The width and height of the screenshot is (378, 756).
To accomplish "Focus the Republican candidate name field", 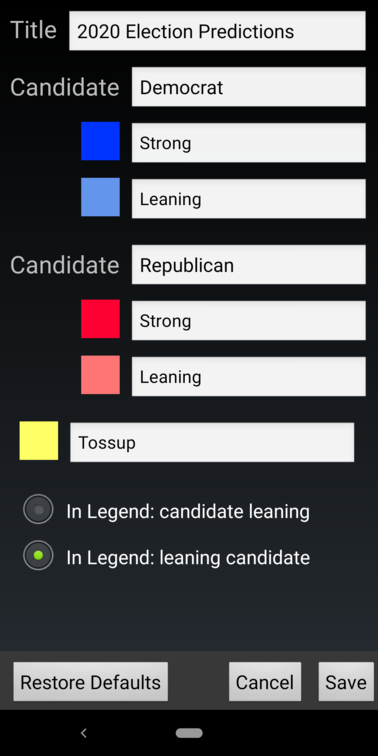I will [x=249, y=265].
